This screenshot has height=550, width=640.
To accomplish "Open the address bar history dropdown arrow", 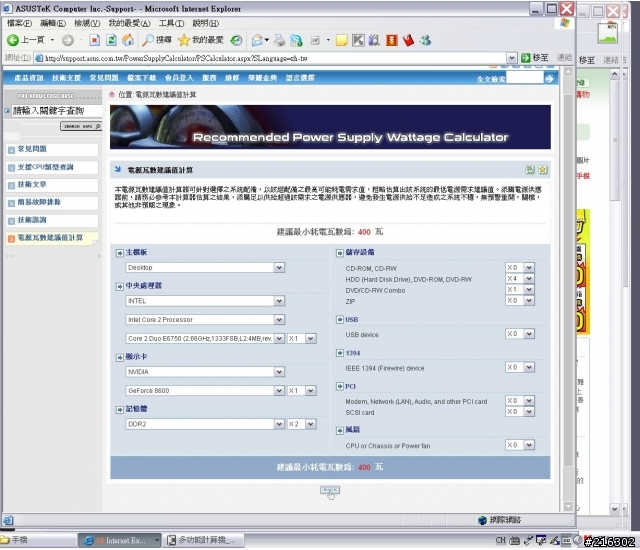I will pos(512,58).
